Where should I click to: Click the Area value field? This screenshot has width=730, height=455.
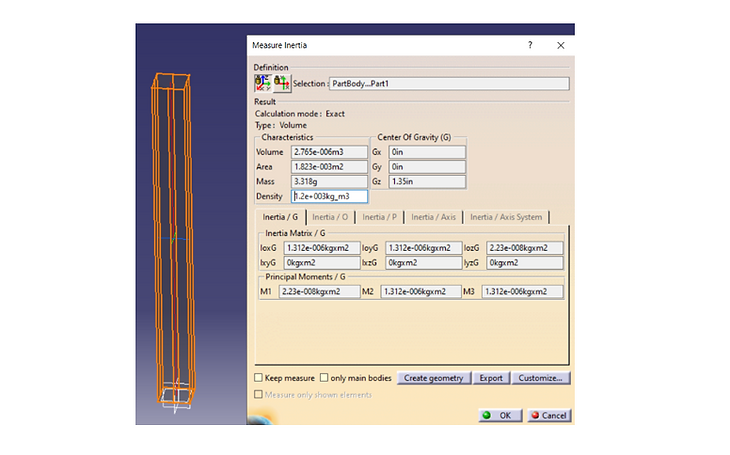pyautogui.click(x=329, y=167)
